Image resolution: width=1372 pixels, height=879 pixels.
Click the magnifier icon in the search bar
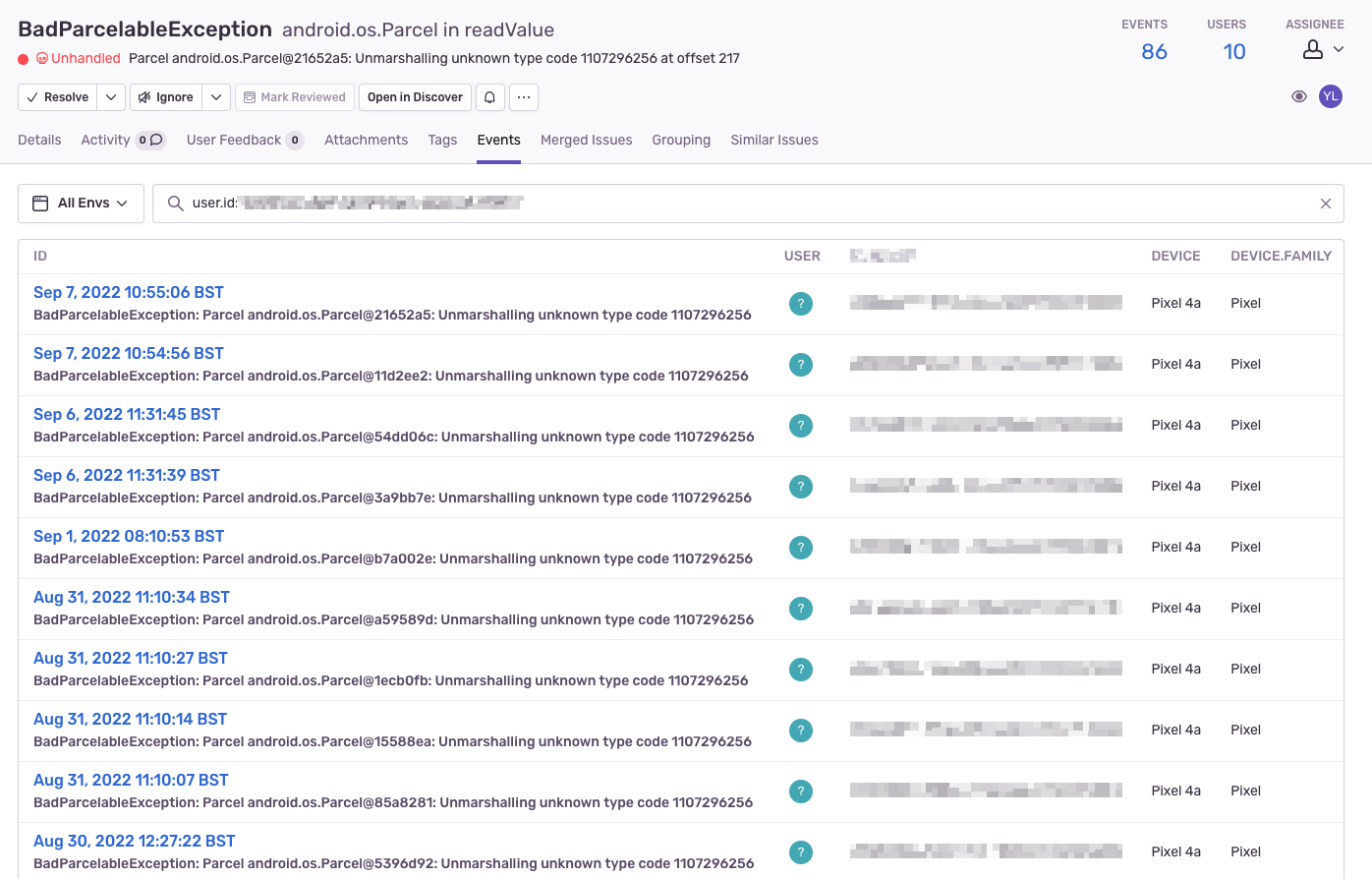[175, 203]
